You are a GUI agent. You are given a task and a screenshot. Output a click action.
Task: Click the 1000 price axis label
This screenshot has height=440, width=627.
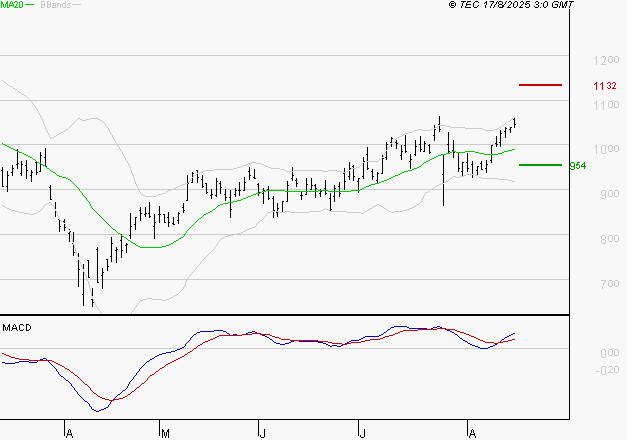click(x=604, y=148)
